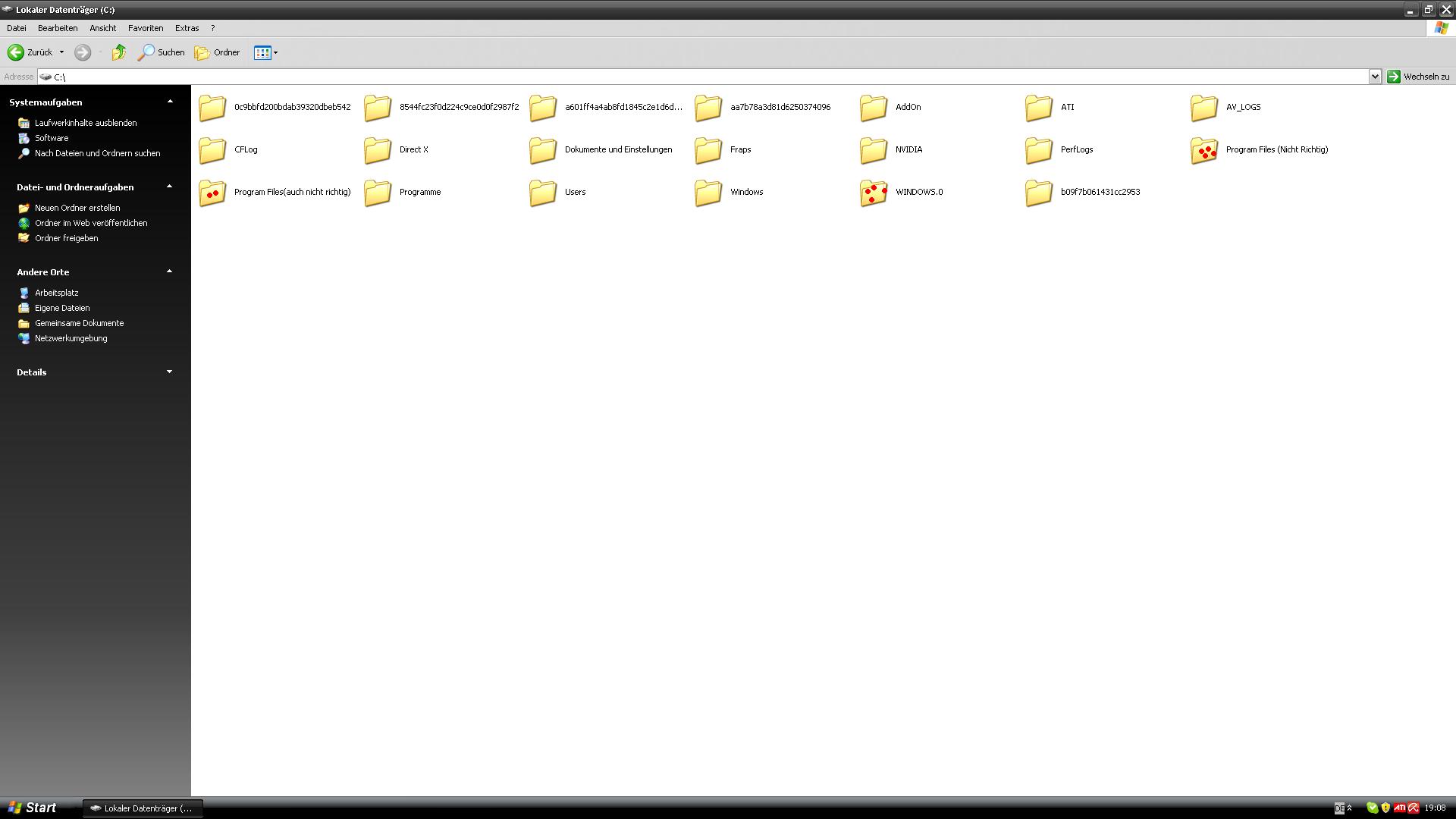Select the Dokumente und Einstellungen folder icon
The height and width of the screenshot is (819, 1456).
coord(543,150)
